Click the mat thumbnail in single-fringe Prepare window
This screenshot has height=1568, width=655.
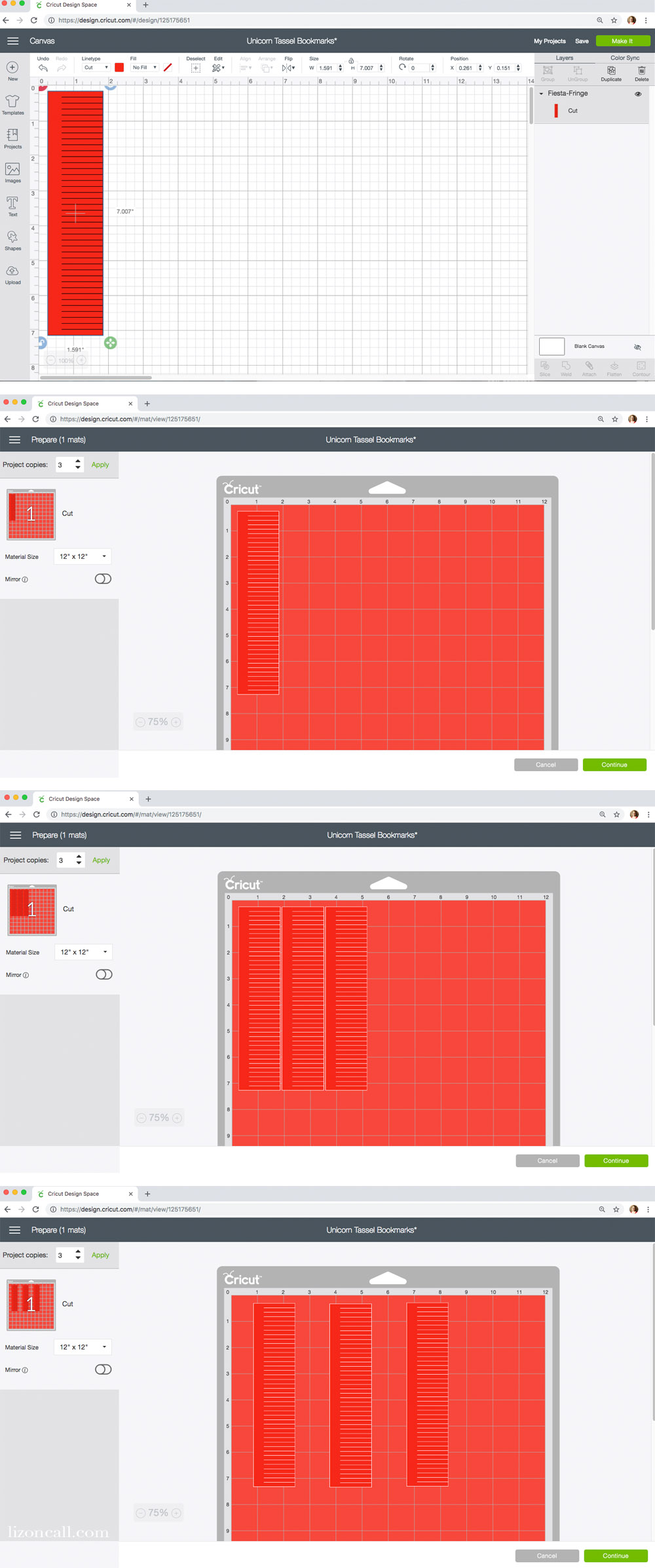[31, 514]
